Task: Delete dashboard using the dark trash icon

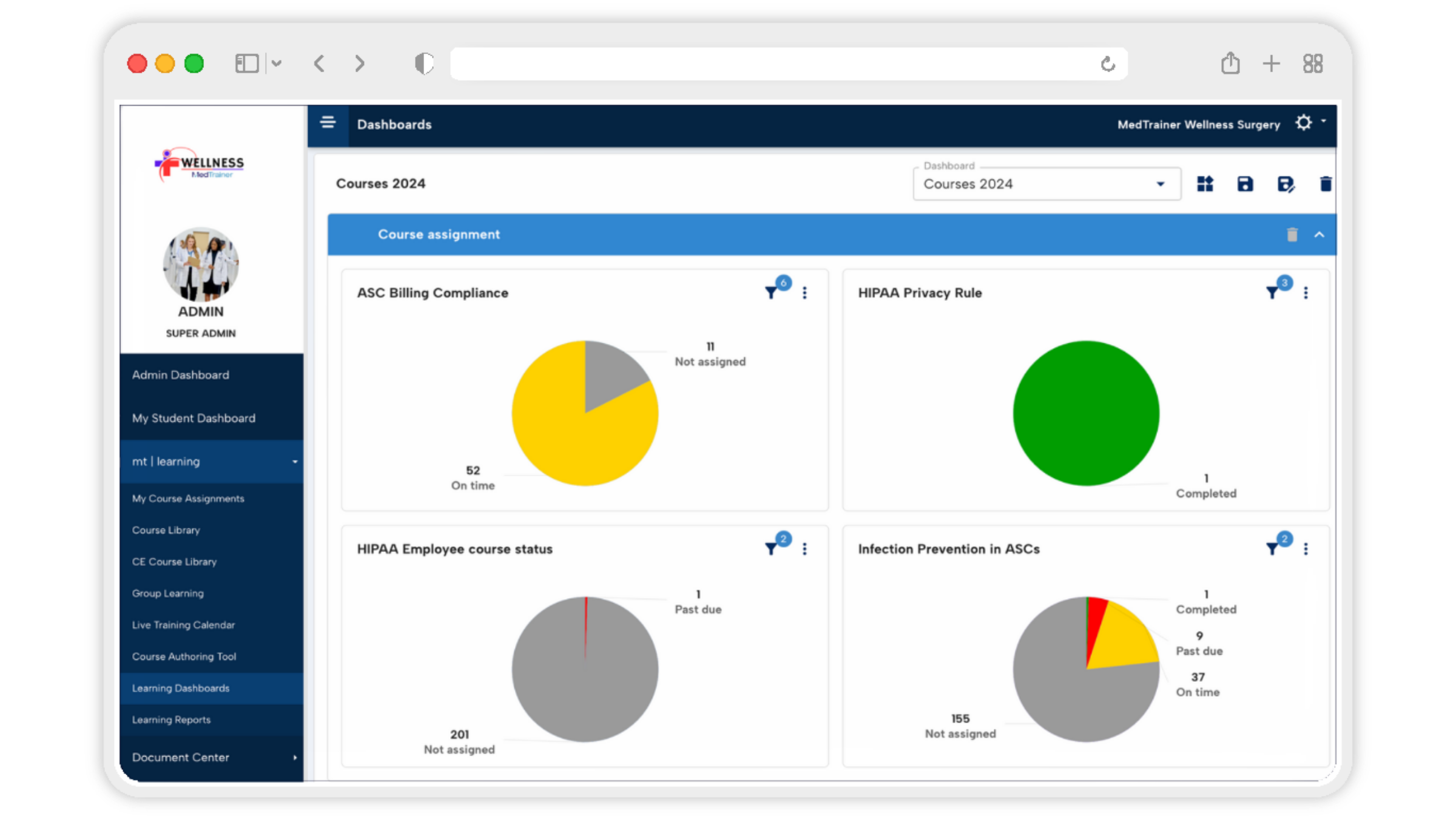Action: 1326,184
